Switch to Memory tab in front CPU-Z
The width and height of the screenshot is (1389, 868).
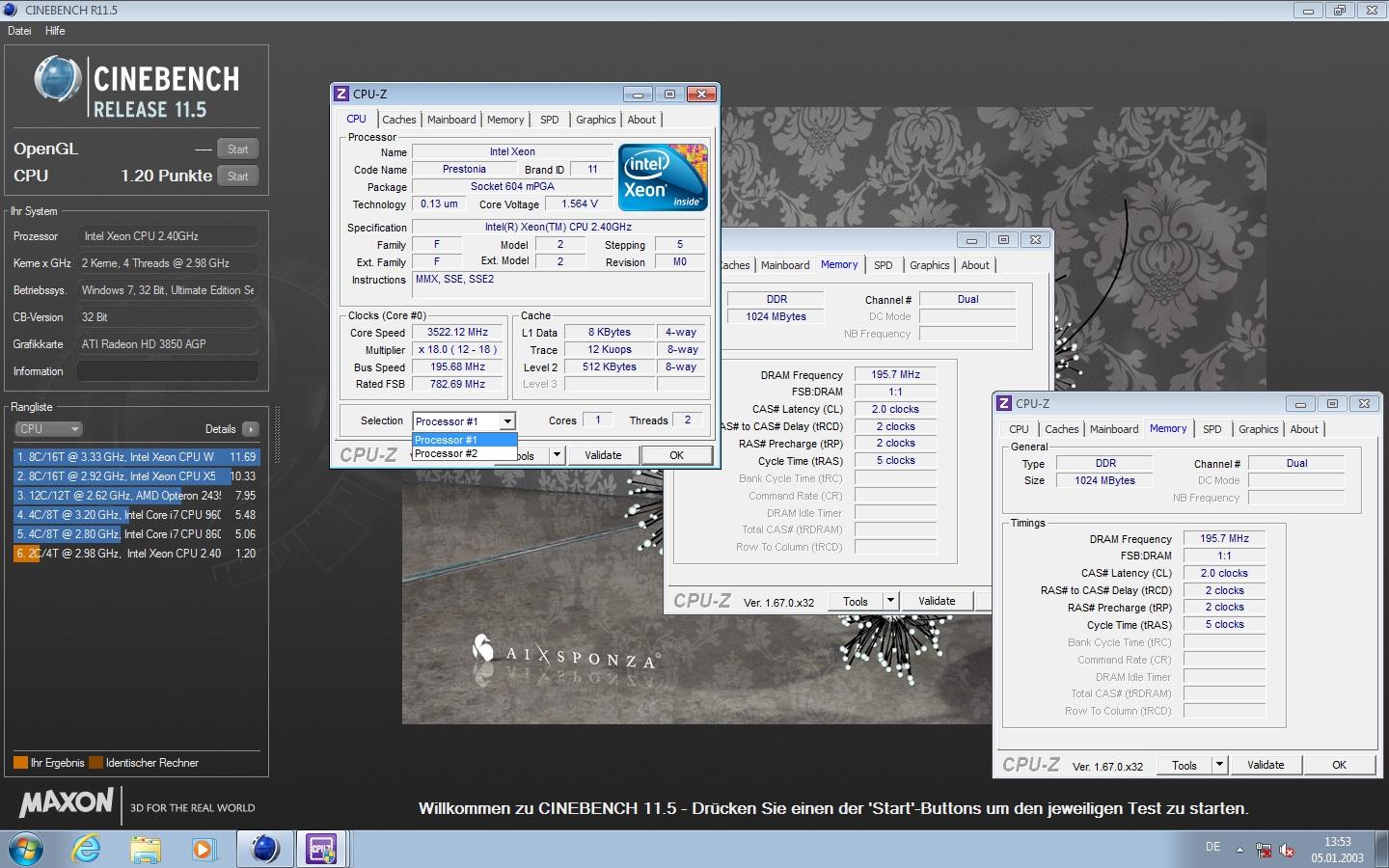click(x=505, y=120)
